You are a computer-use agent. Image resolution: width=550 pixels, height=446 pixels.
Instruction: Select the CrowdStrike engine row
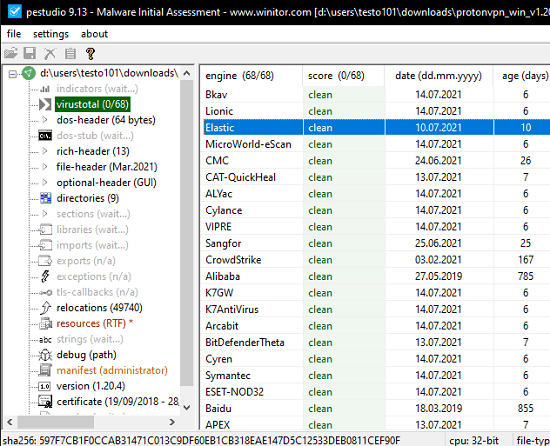375,260
